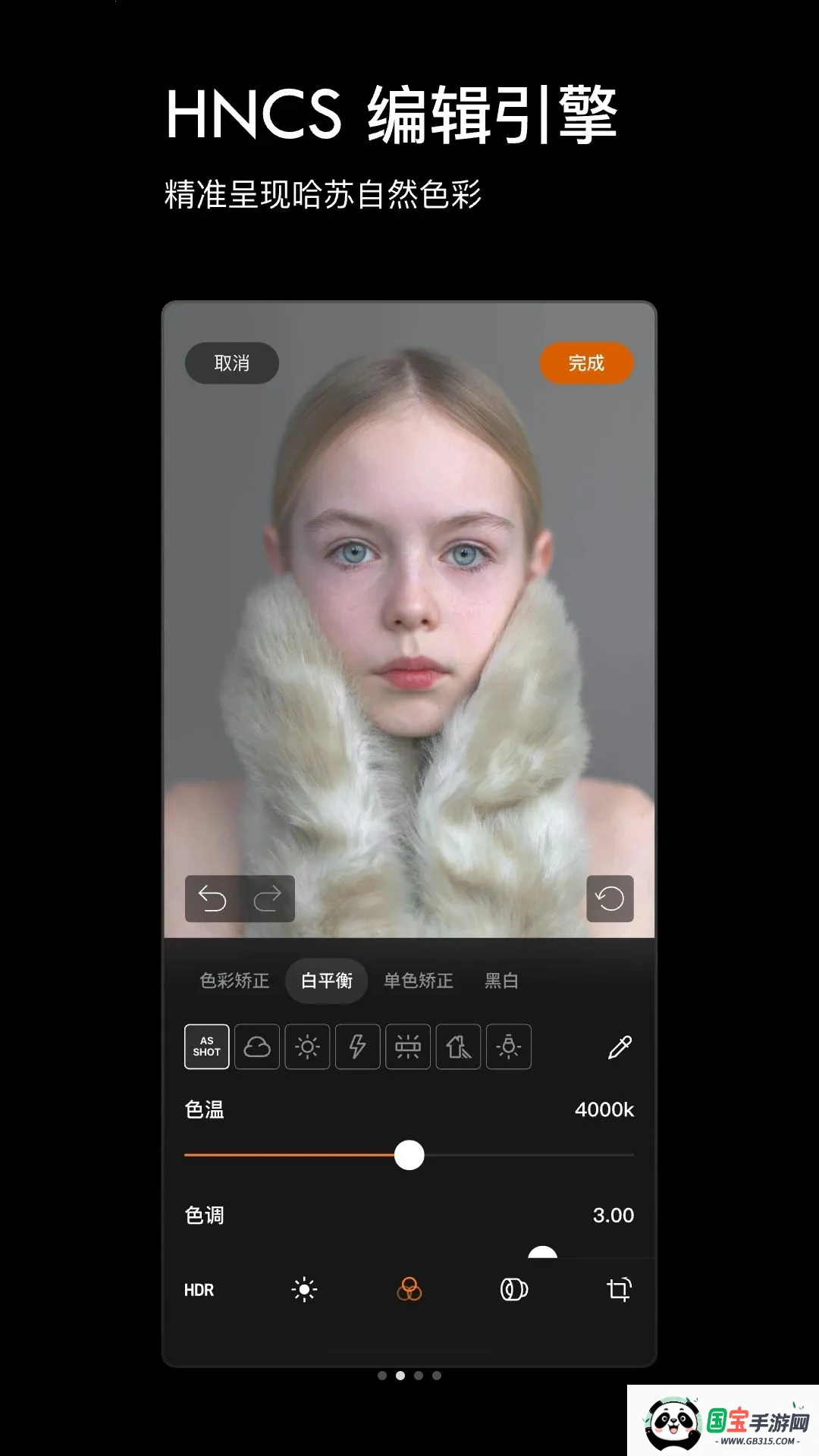Open the orange color circles tool
Image resolution: width=819 pixels, height=1456 pixels.
click(409, 1289)
